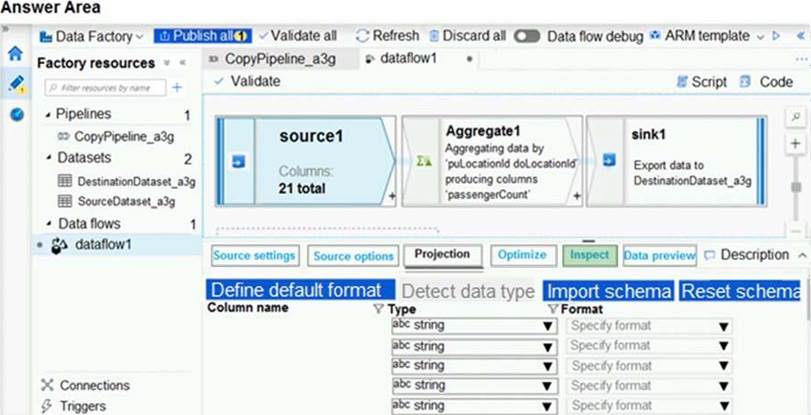Click the zoom in plus on canvas

[796, 144]
